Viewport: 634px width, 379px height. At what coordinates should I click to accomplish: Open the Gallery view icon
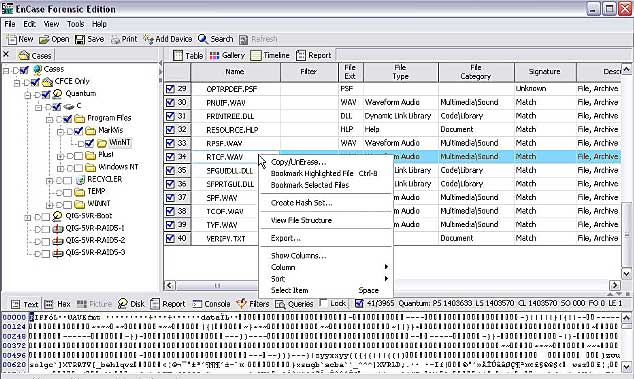[x=214, y=55]
